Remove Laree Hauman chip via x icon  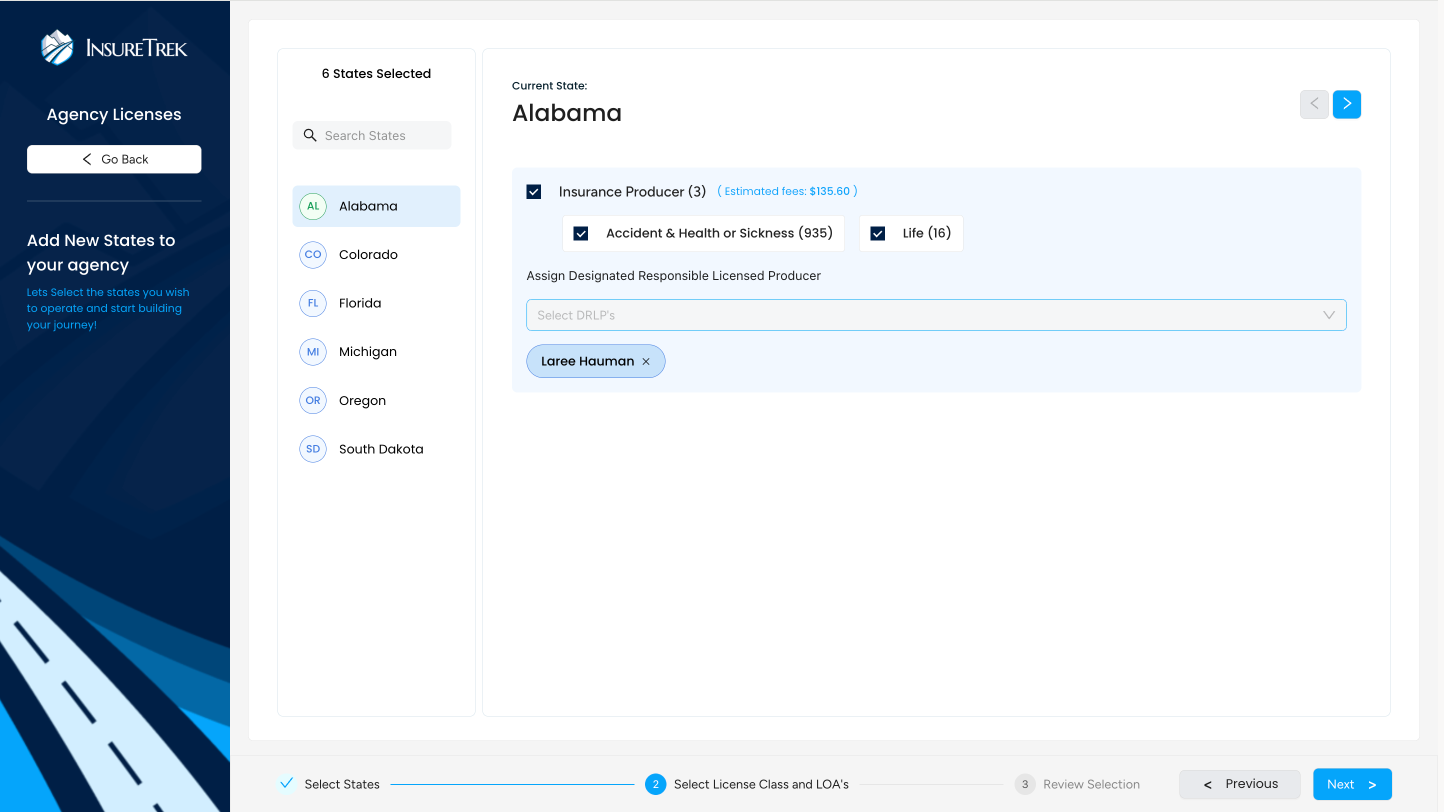[646, 362]
